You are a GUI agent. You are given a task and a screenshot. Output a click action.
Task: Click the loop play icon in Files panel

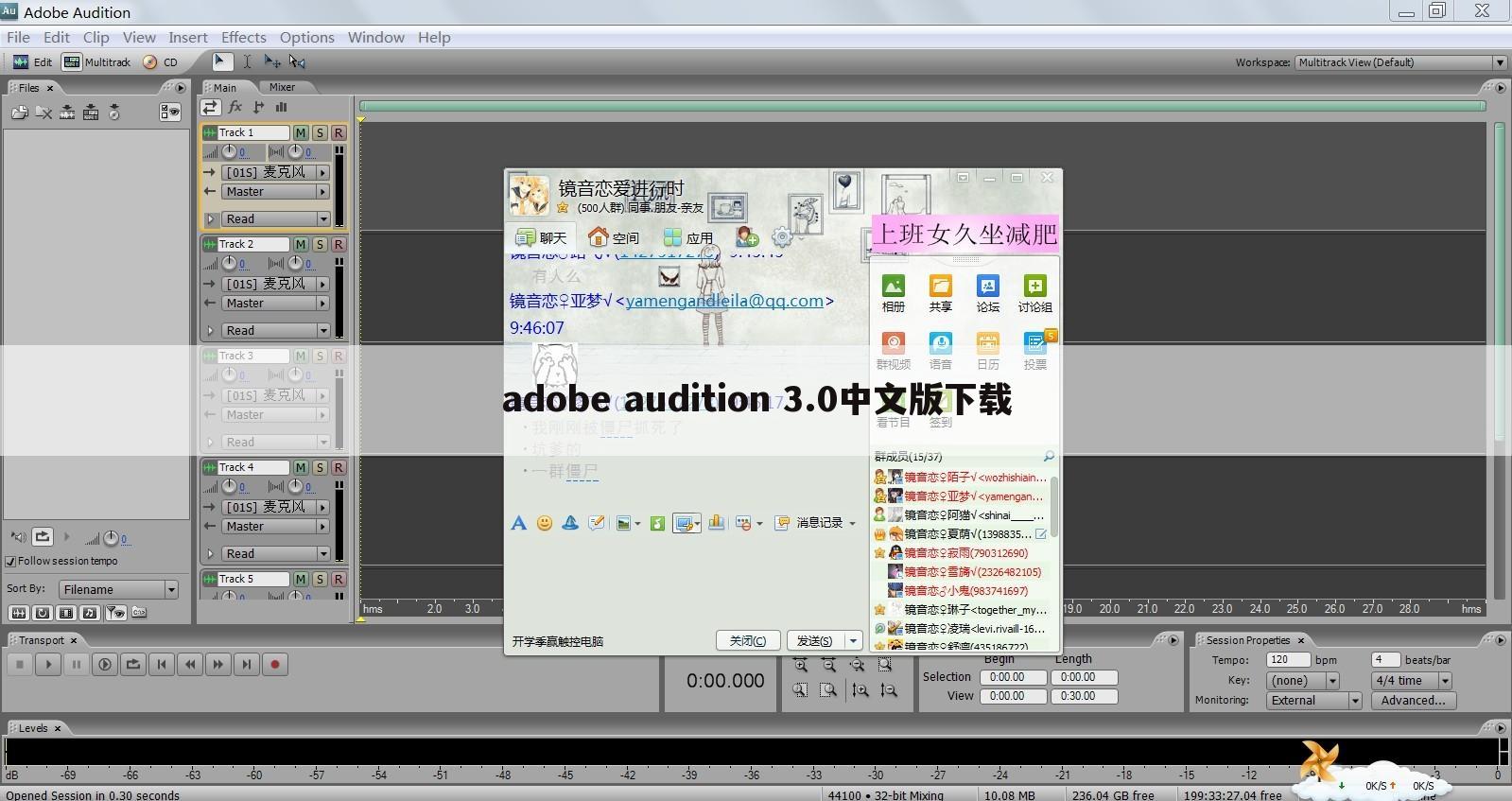pyautogui.click(x=43, y=536)
